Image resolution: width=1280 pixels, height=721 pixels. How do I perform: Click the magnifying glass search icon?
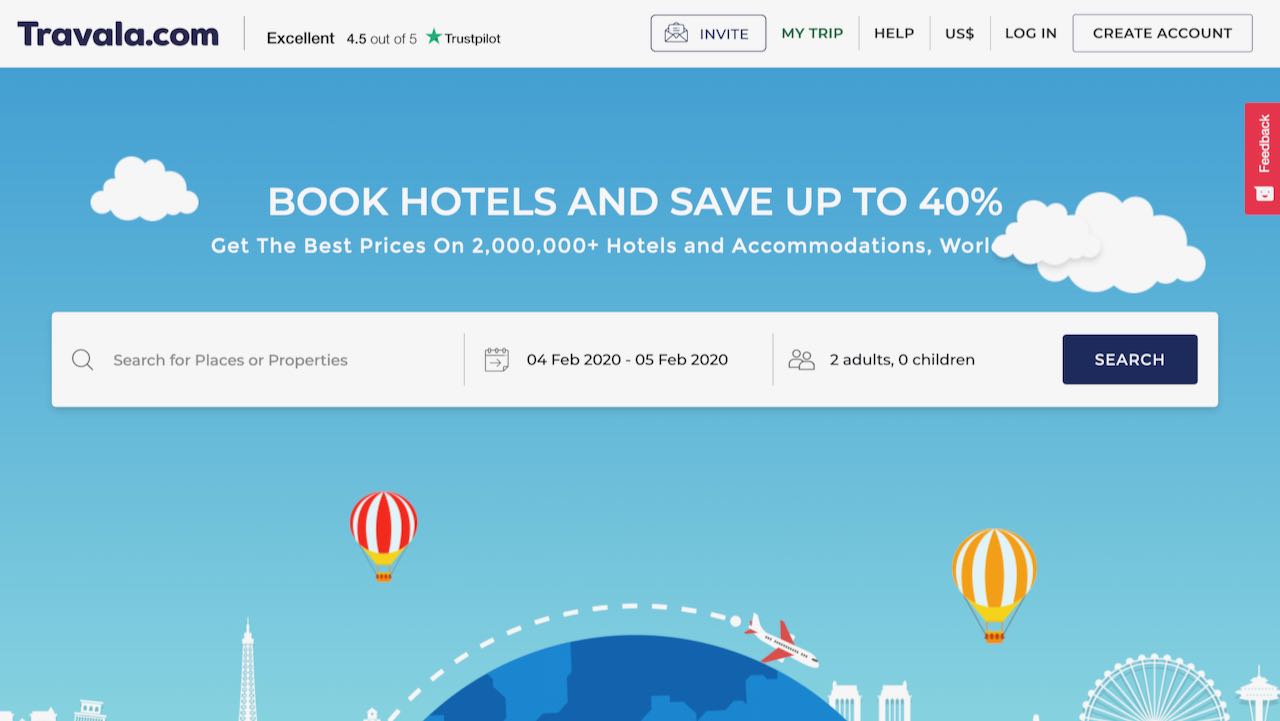coord(83,360)
